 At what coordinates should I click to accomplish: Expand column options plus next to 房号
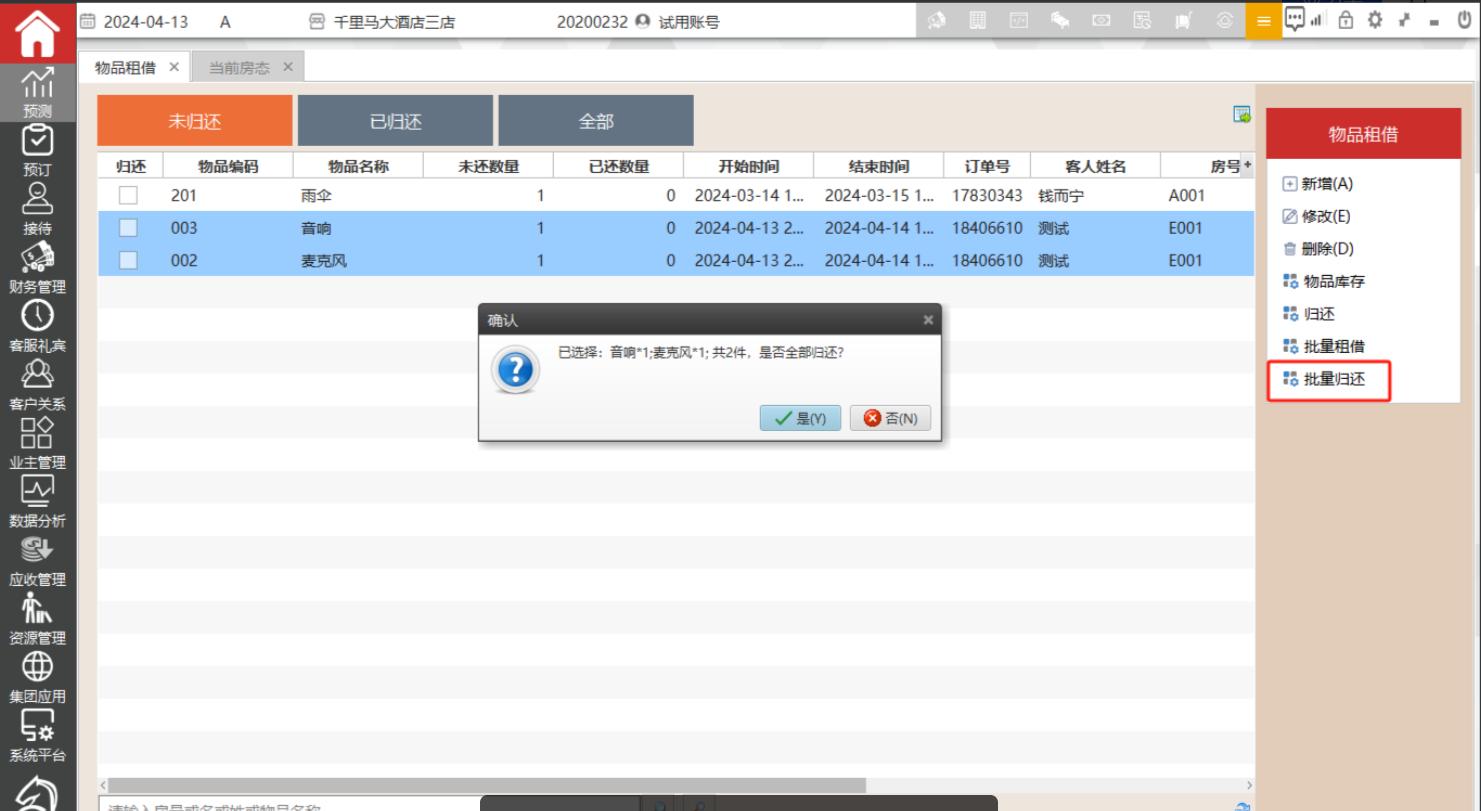(1247, 165)
